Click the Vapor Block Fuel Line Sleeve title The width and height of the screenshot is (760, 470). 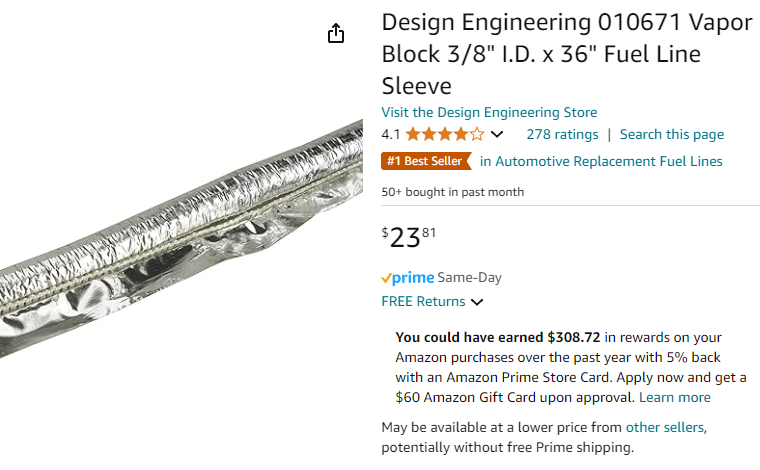click(x=566, y=54)
